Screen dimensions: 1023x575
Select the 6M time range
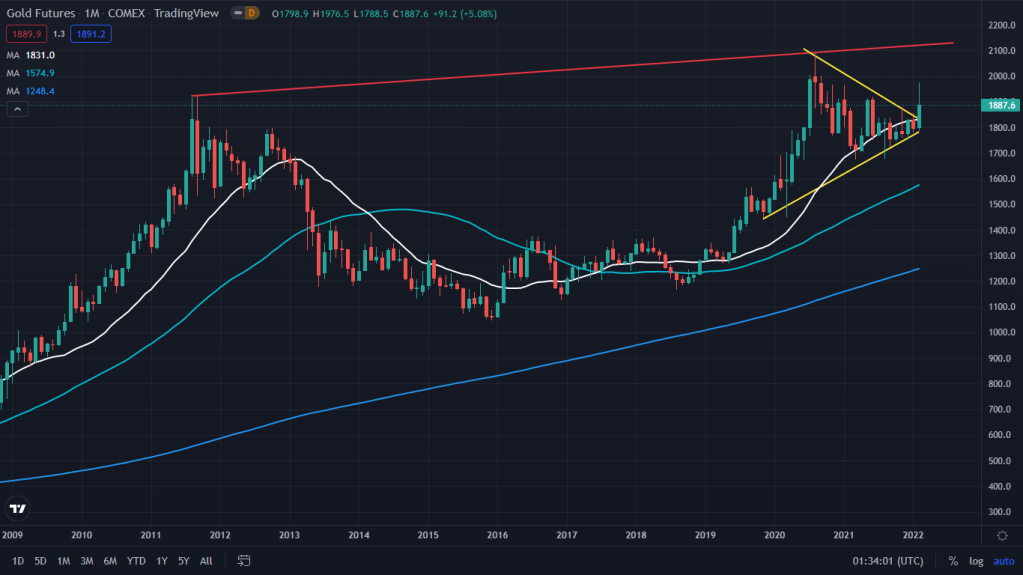111,561
